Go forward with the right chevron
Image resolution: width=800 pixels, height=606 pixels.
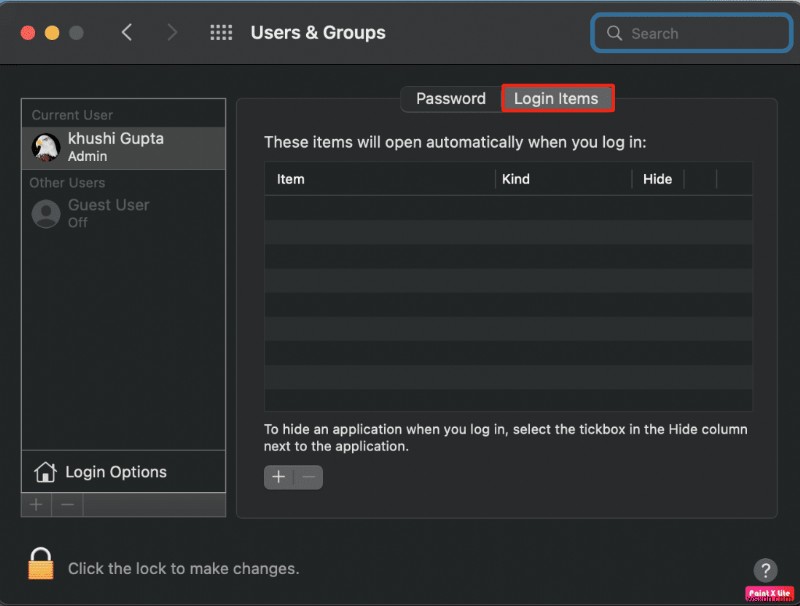(x=172, y=33)
